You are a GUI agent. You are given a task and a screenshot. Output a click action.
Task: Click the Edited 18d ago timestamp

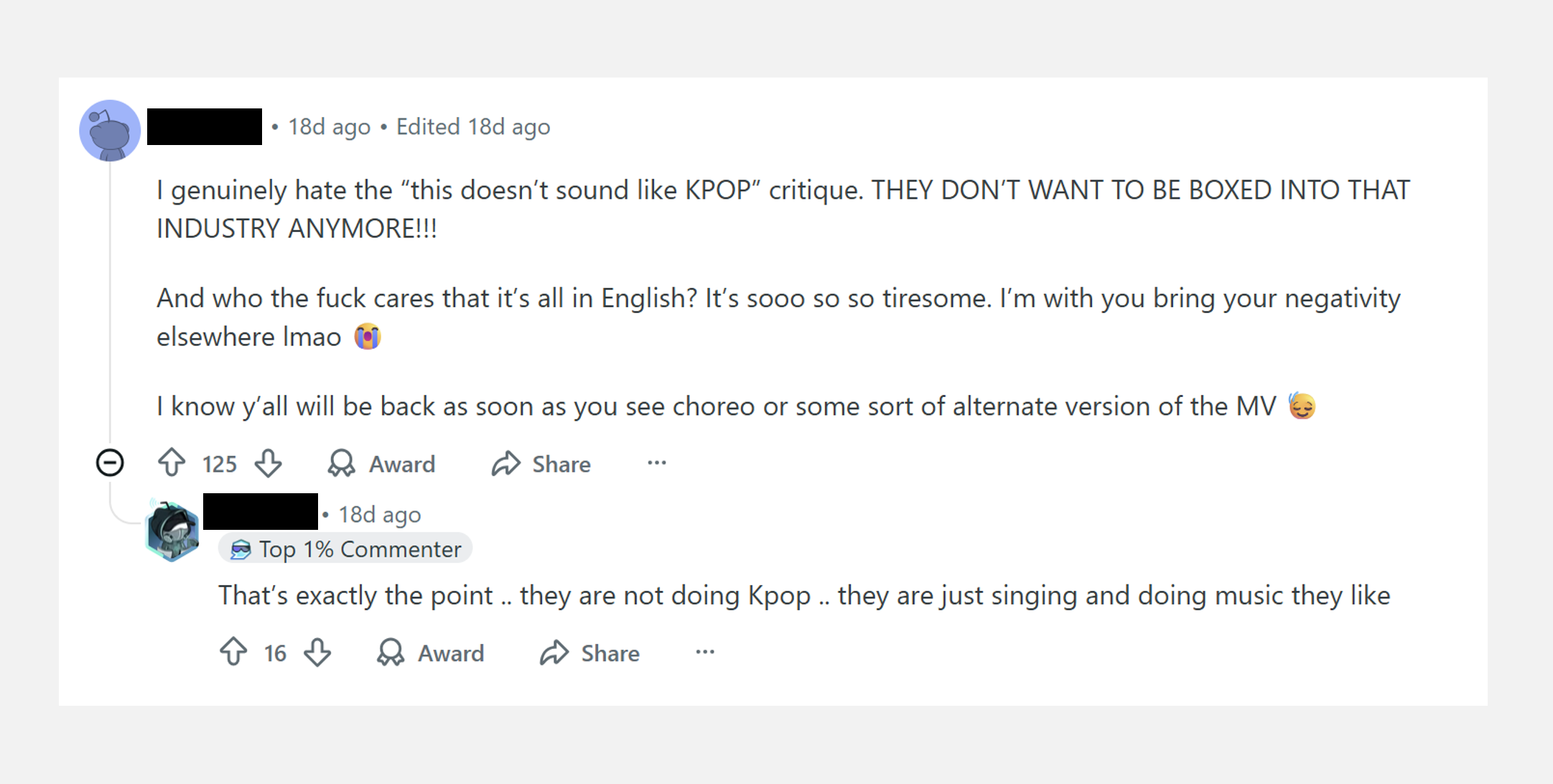pyautogui.click(x=474, y=126)
